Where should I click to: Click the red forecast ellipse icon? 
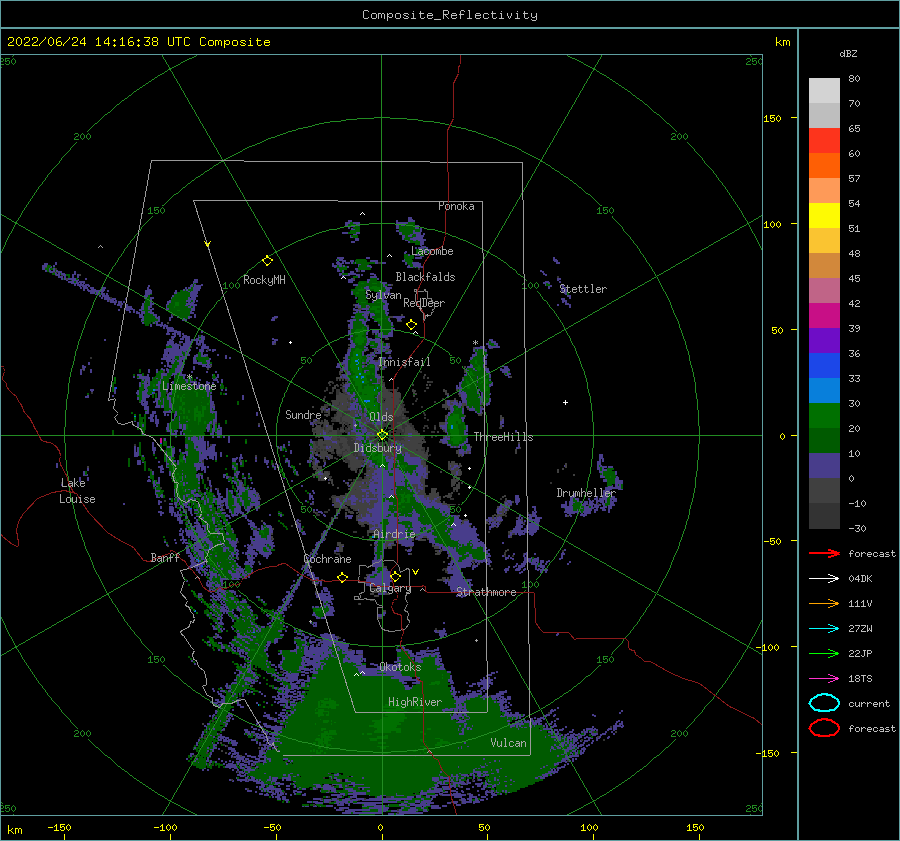point(824,728)
